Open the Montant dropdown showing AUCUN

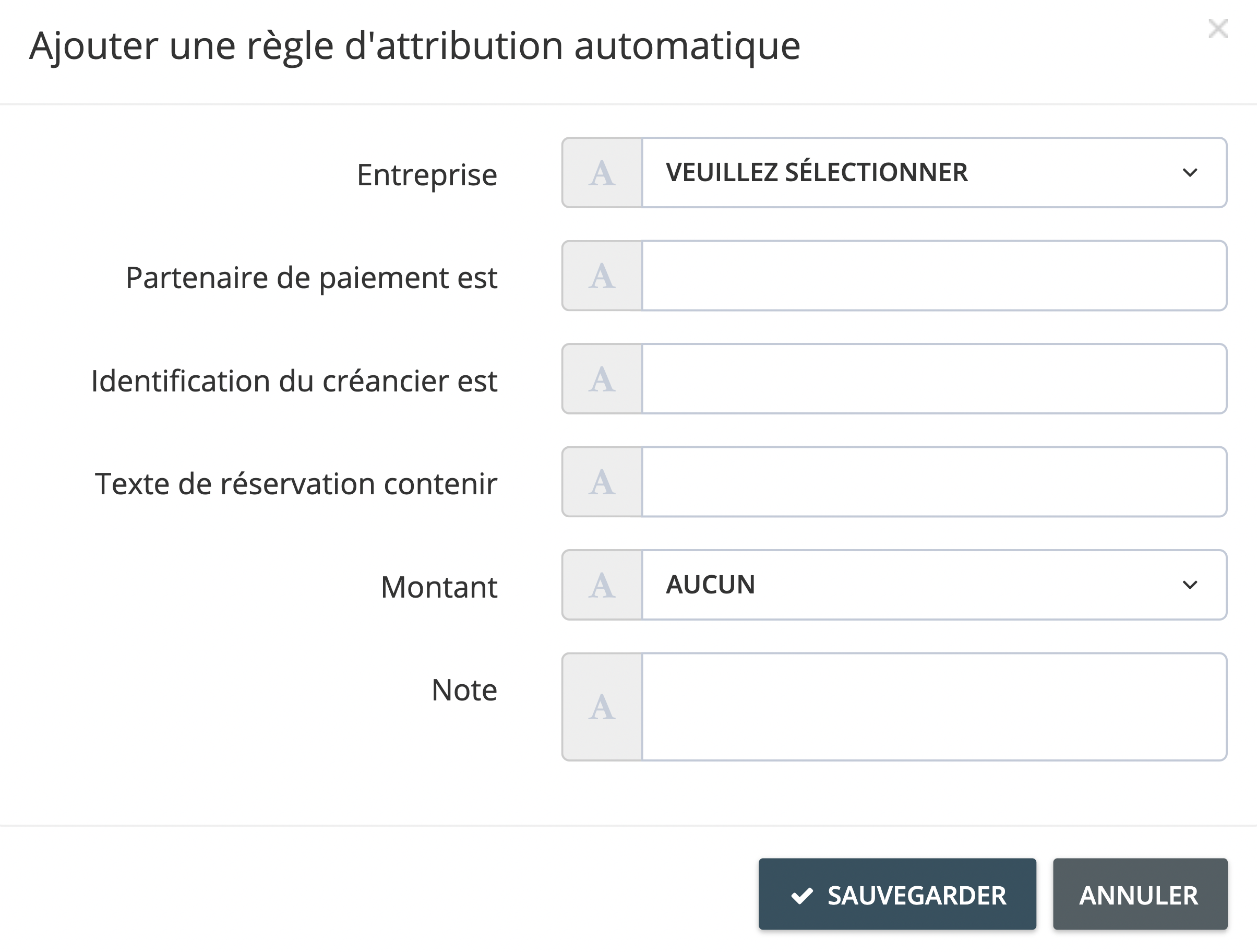coord(934,585)
